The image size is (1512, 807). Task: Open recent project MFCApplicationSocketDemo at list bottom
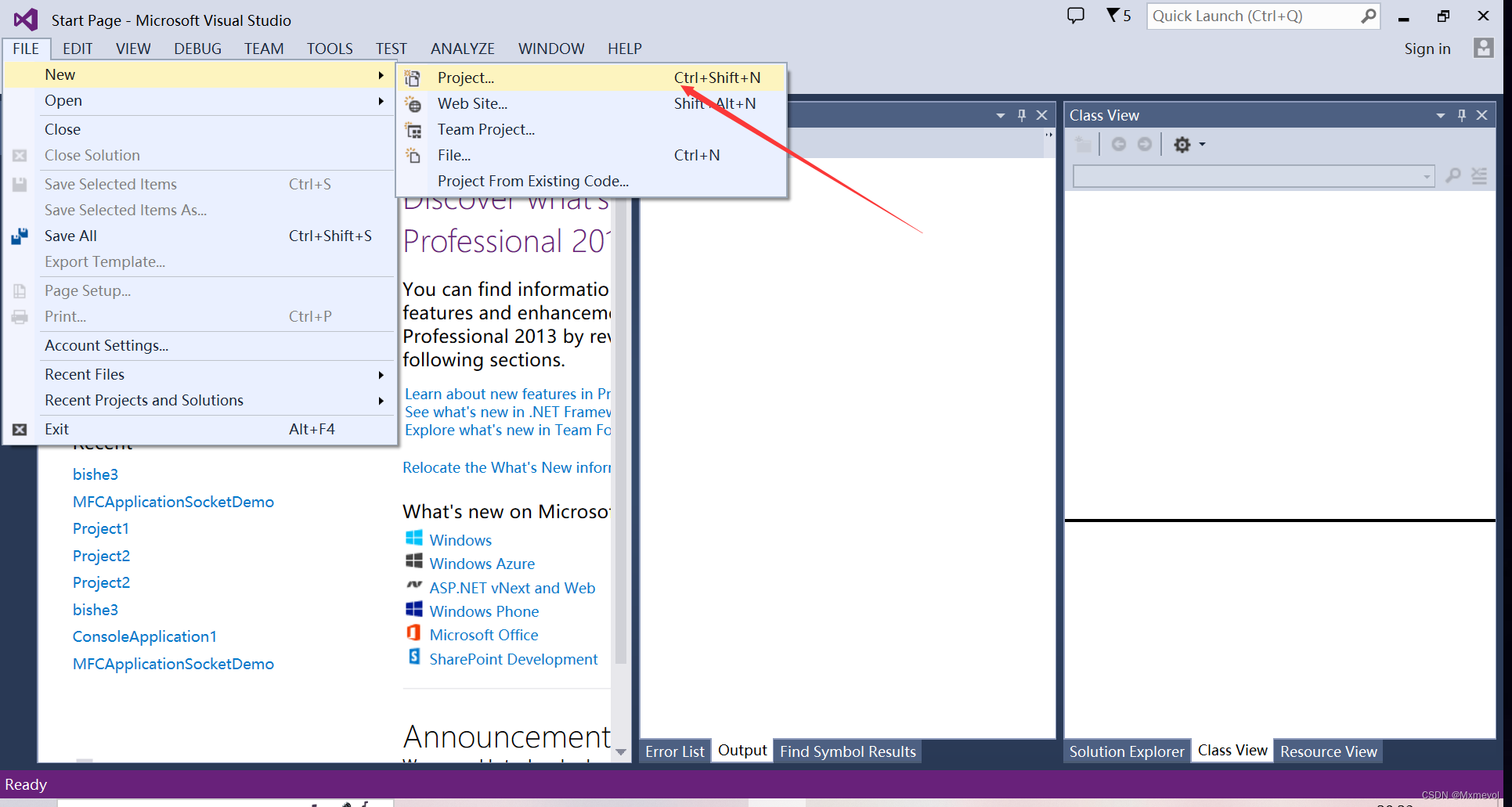point(173,664)
